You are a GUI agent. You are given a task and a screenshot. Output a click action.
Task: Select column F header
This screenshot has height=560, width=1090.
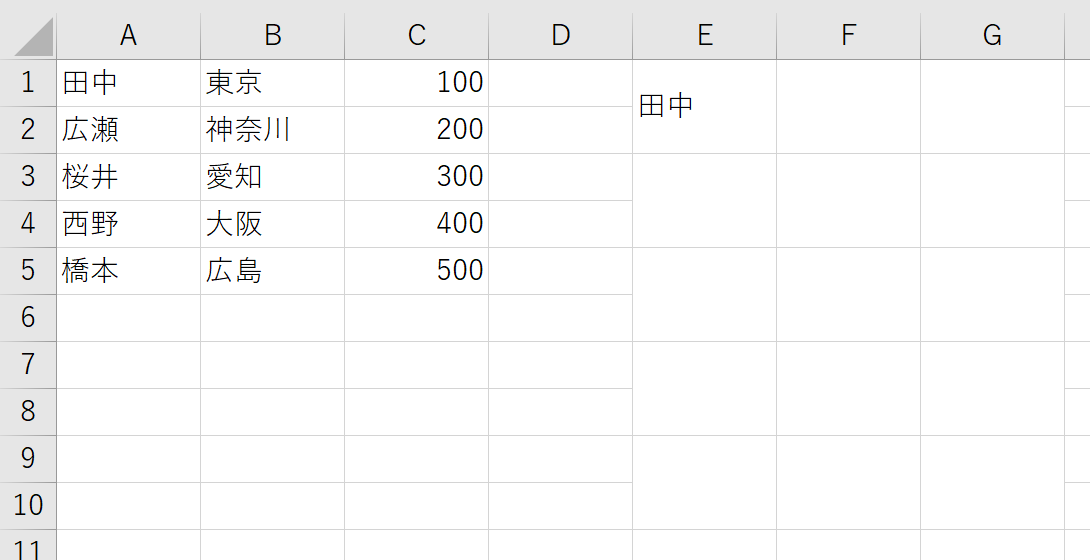[848, 35]
